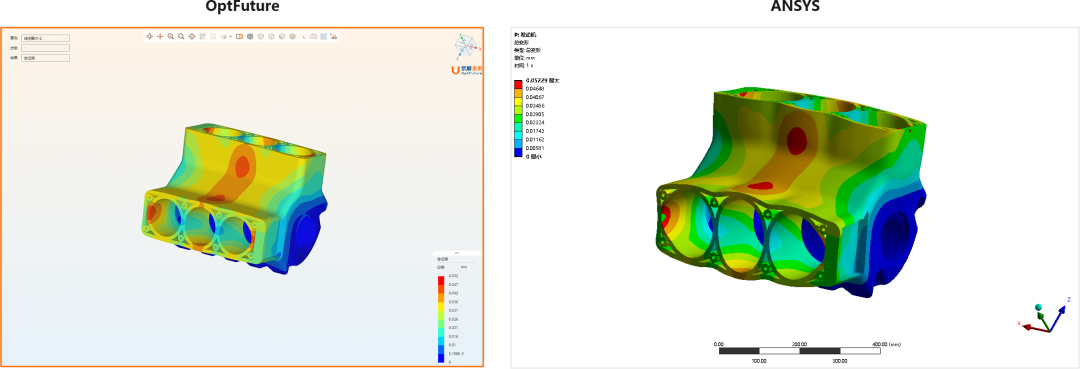1080x369 pixels.
Task: Open the third result dropdown in top-left panel
Action: (45, 59)
